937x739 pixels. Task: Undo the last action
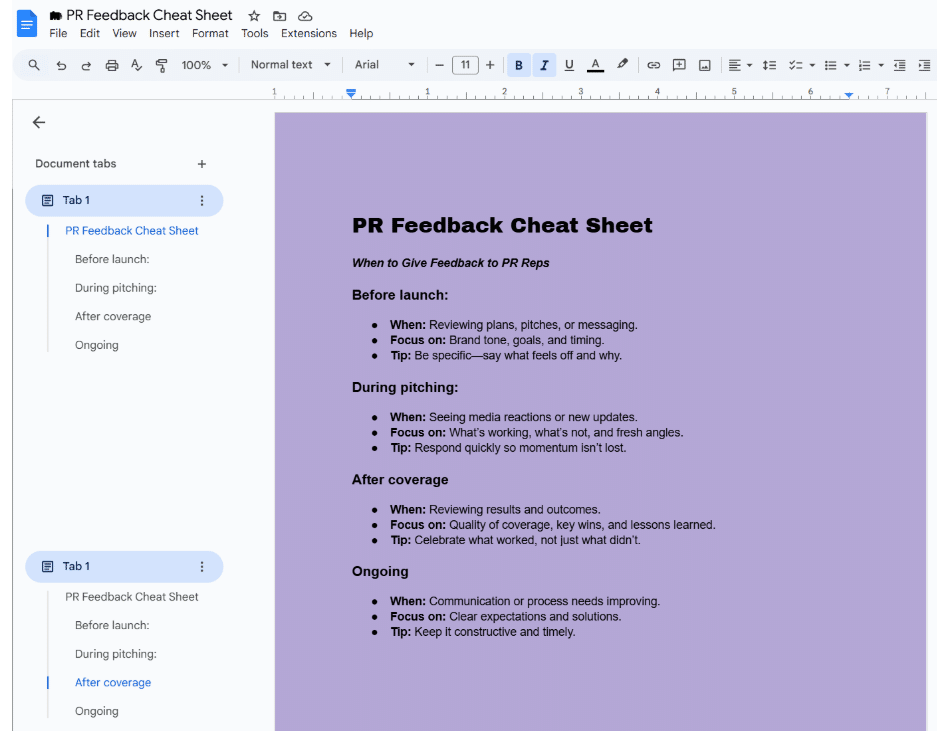(x=61, y=65)
